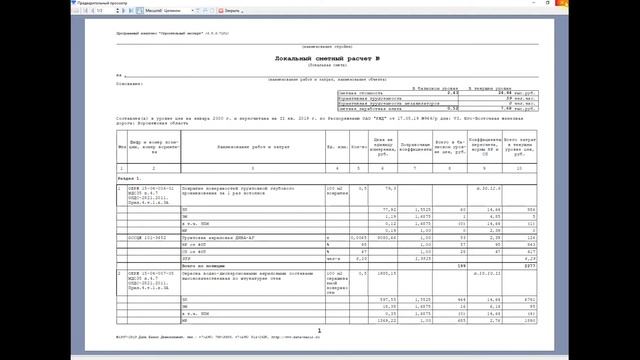This screenshot has width=640, height=360.
Task: Minimize the preview window
Action: click(534, 3)
